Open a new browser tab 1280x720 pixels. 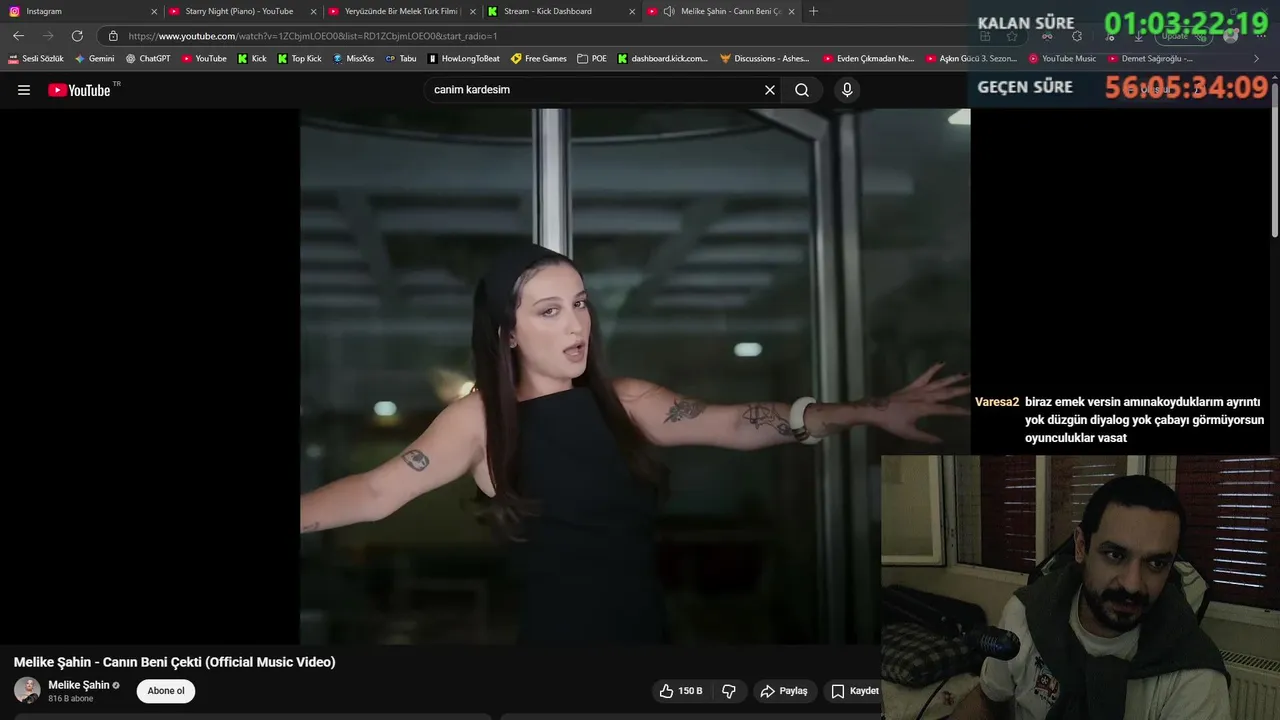(813, 11)
